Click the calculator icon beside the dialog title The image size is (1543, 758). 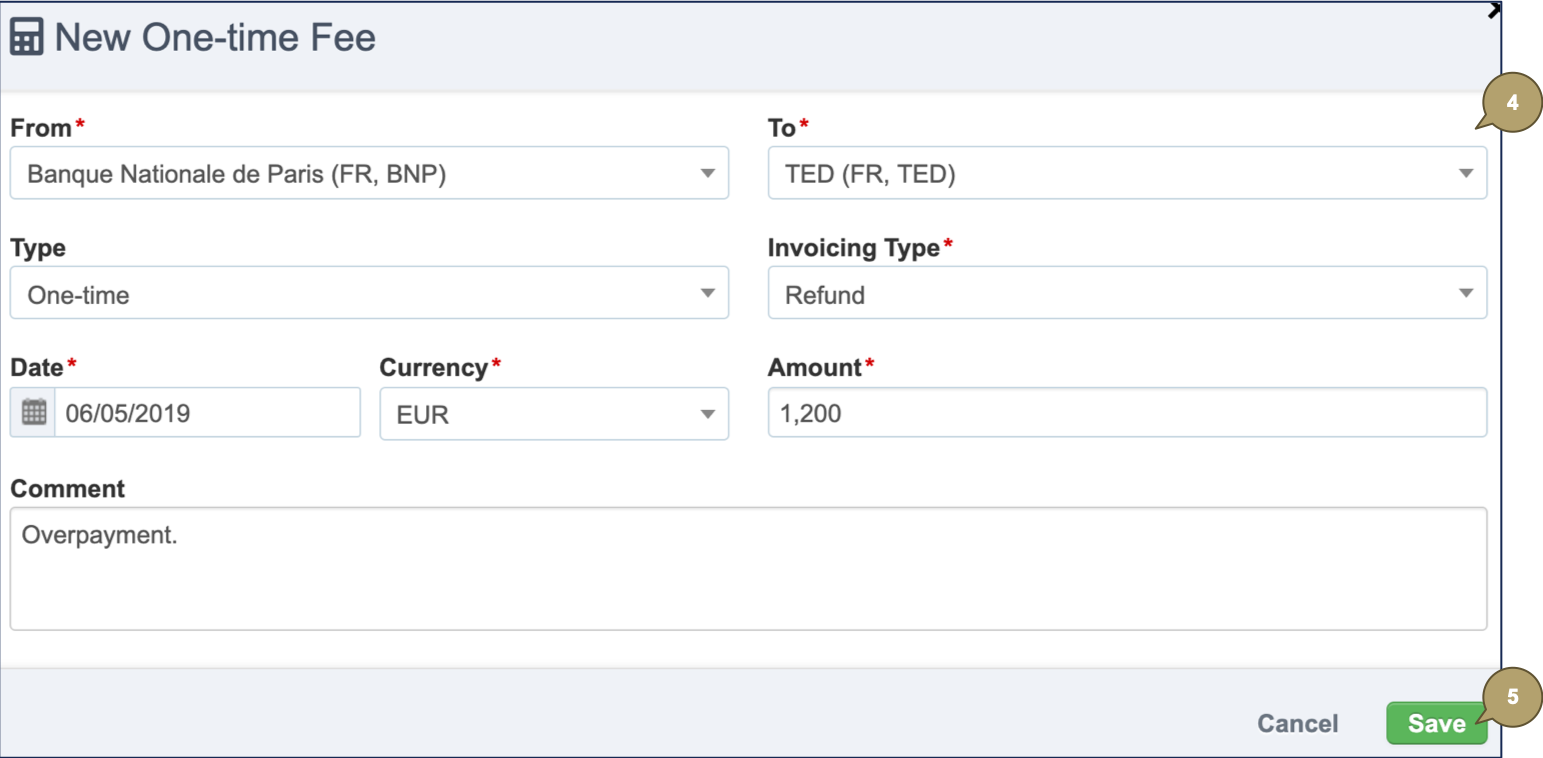[26, 38]
